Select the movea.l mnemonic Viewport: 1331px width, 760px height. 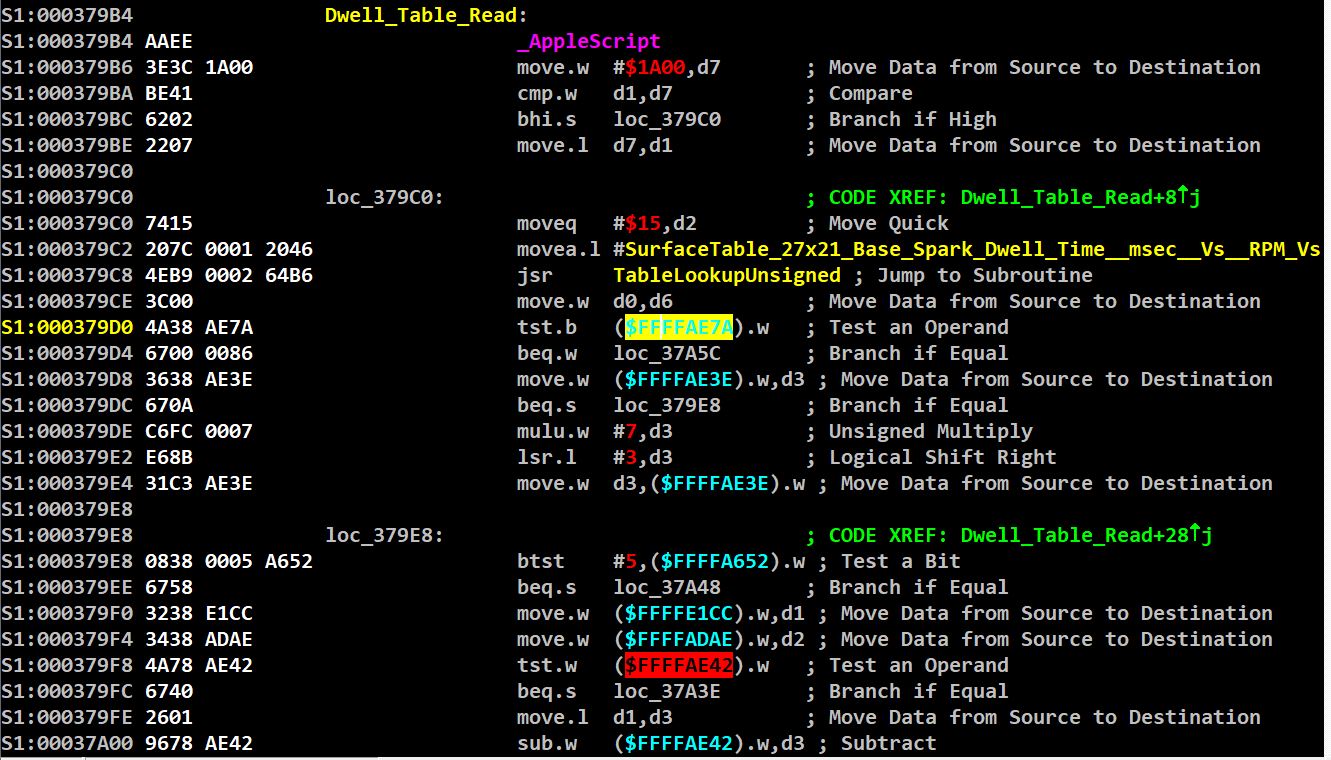tap(559, 249)
